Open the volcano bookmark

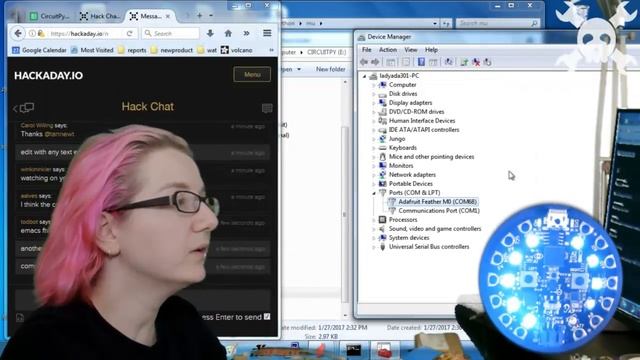pos(237,50)
